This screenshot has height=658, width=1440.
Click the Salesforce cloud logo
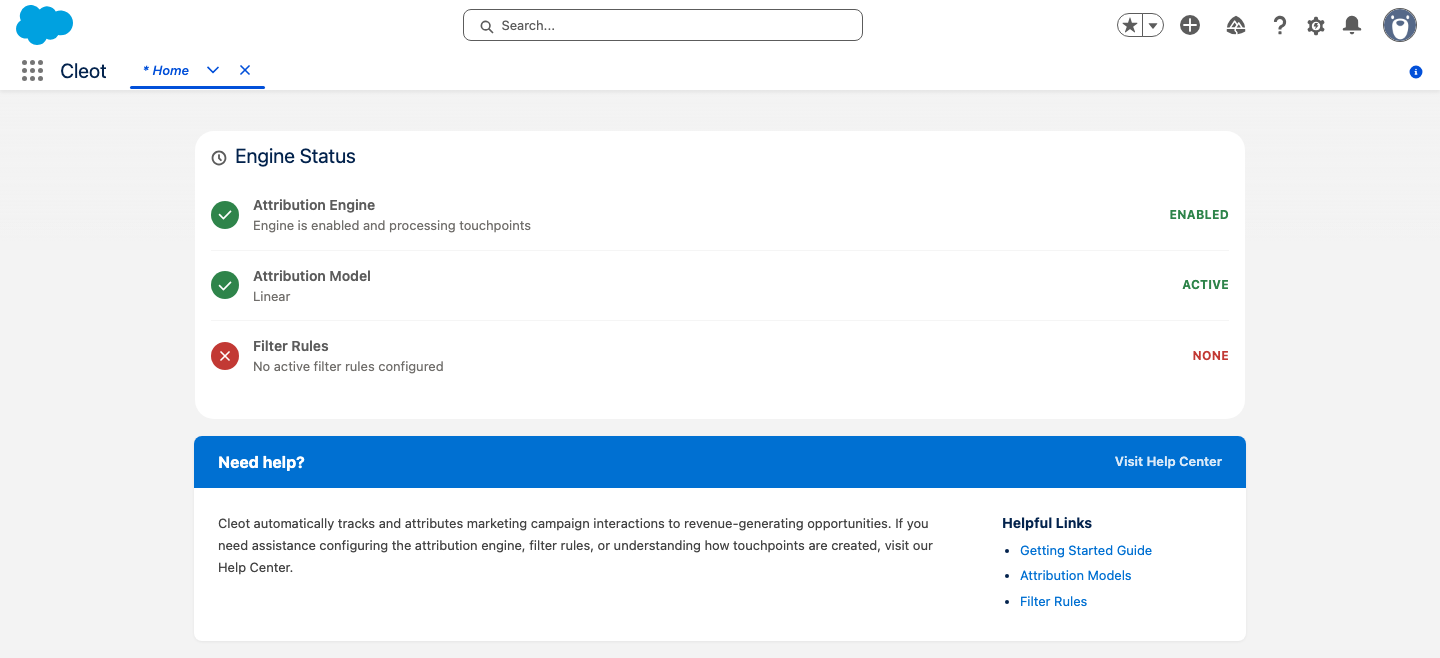click(45, 25)
